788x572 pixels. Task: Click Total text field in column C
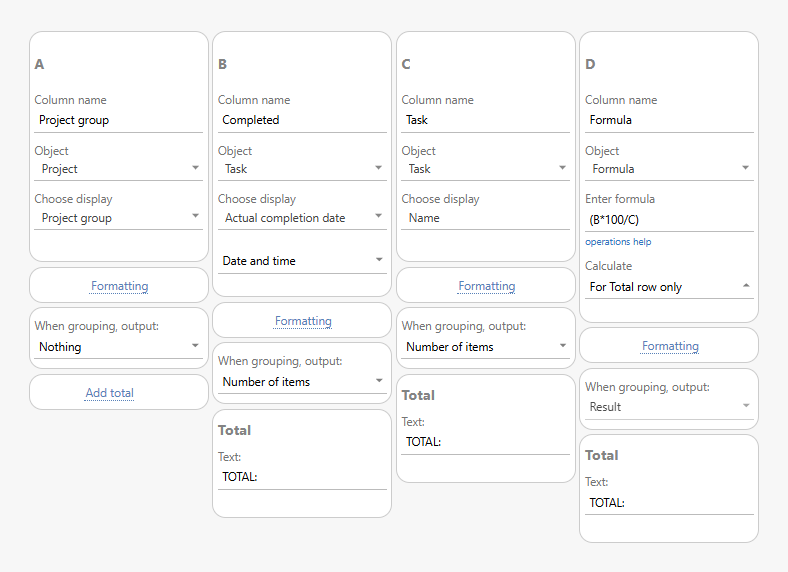486,442
